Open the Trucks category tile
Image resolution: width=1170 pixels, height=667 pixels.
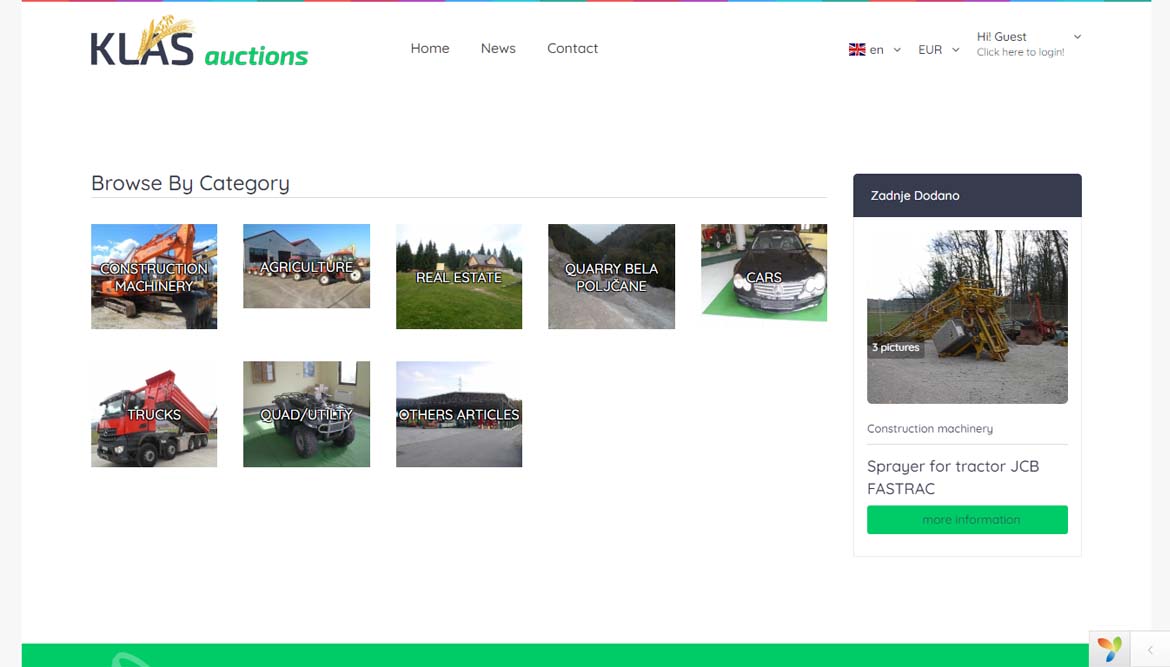point(154,414)
